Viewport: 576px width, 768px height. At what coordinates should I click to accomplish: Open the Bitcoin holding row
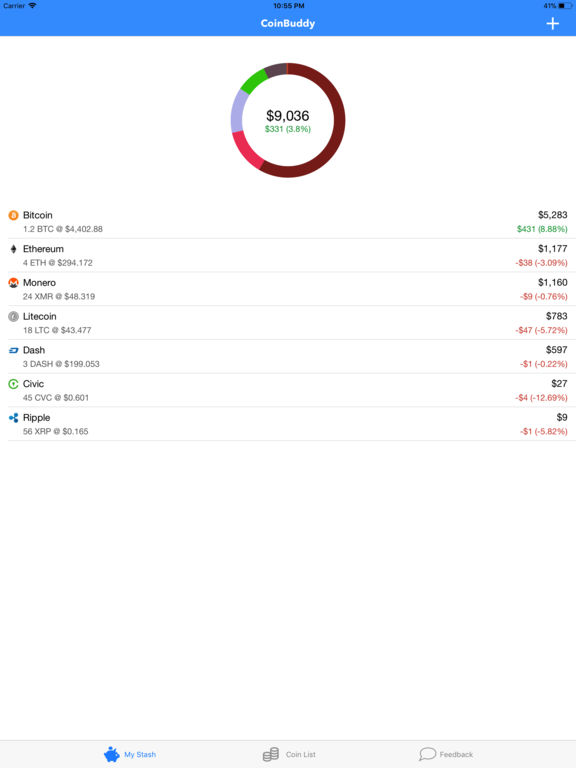(288, 222)
